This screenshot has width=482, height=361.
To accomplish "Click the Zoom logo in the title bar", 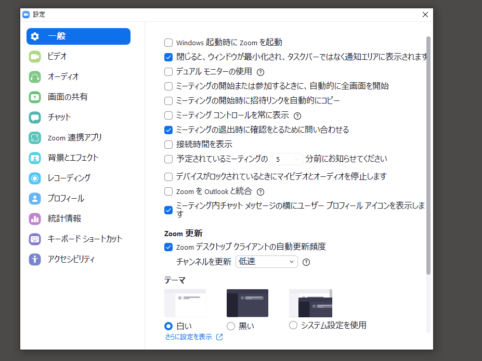I will 26,14.
